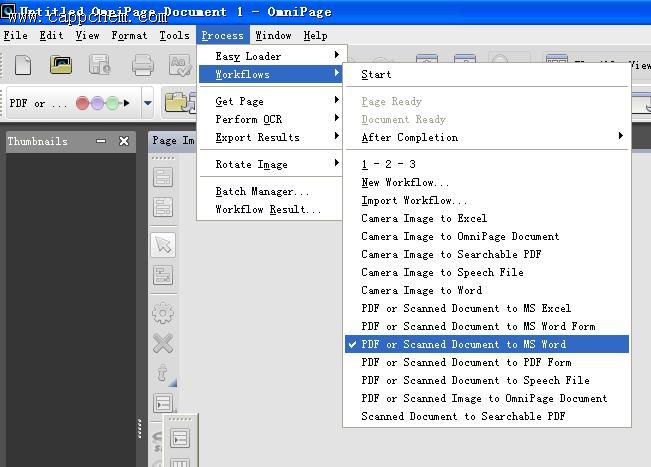
Task: Click the Load image files toolbar icon
Action: [x=61, y=66]
